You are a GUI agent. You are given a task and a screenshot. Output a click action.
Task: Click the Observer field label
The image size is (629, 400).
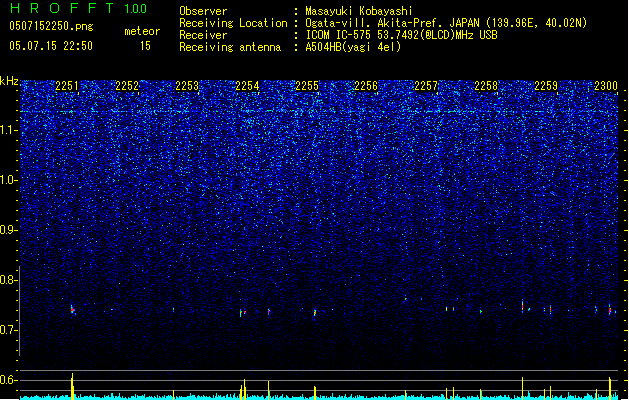(x=203, y=11)
